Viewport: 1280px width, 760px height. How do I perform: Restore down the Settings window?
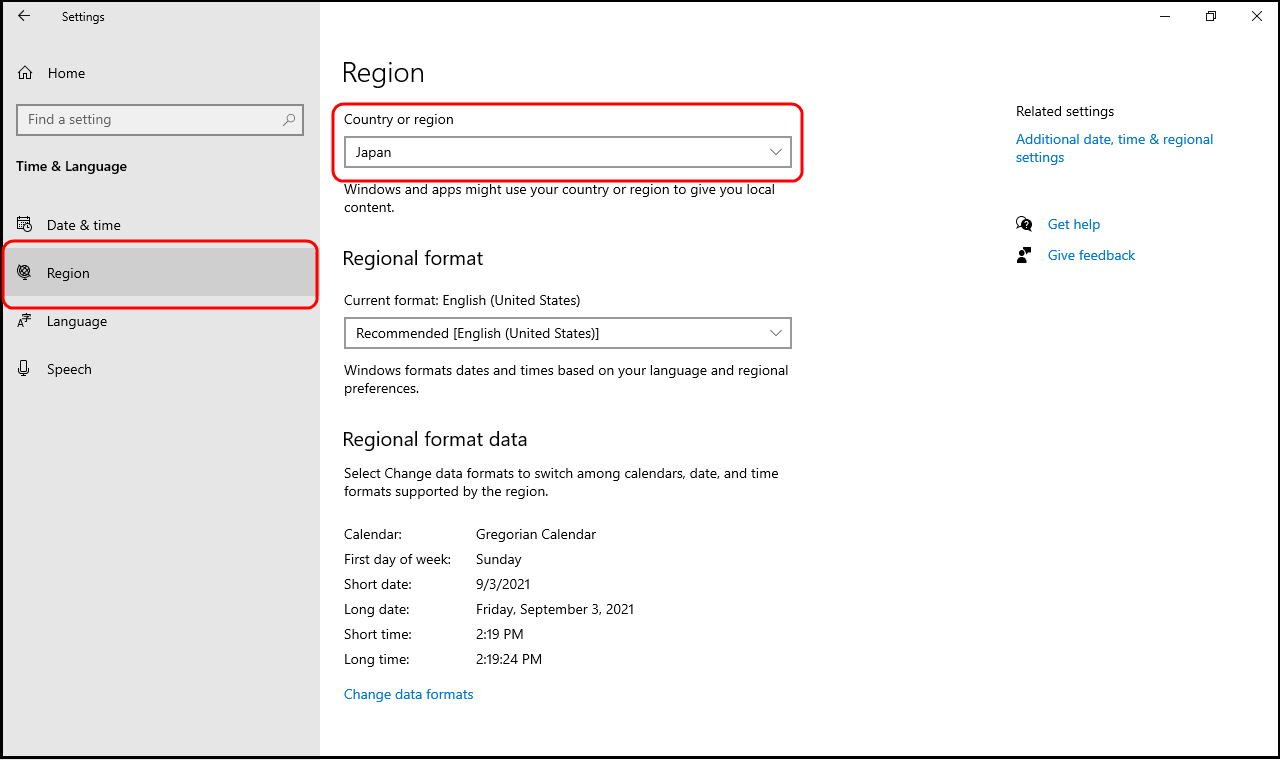[1211, 16]
